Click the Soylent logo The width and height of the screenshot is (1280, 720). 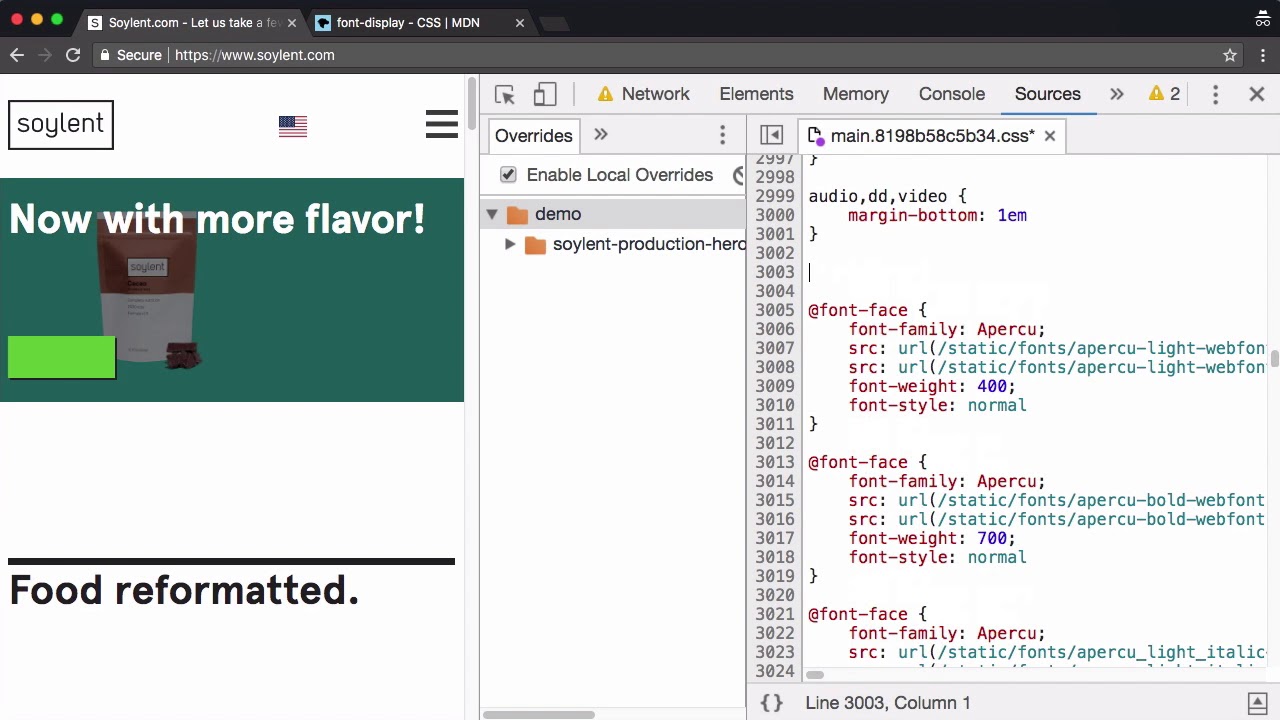(61, 125)
